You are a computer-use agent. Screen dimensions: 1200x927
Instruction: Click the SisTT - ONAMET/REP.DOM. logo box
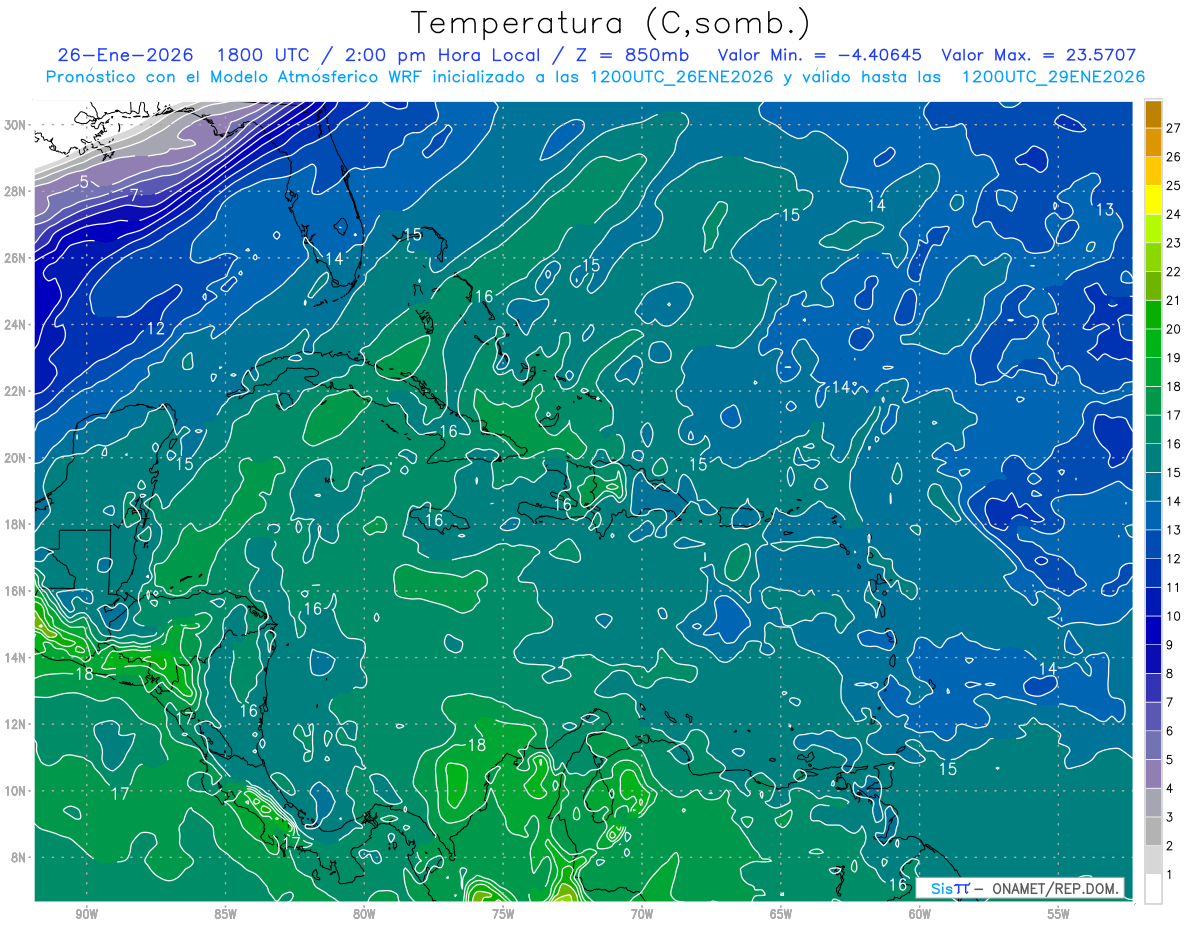click(1019, 888)
